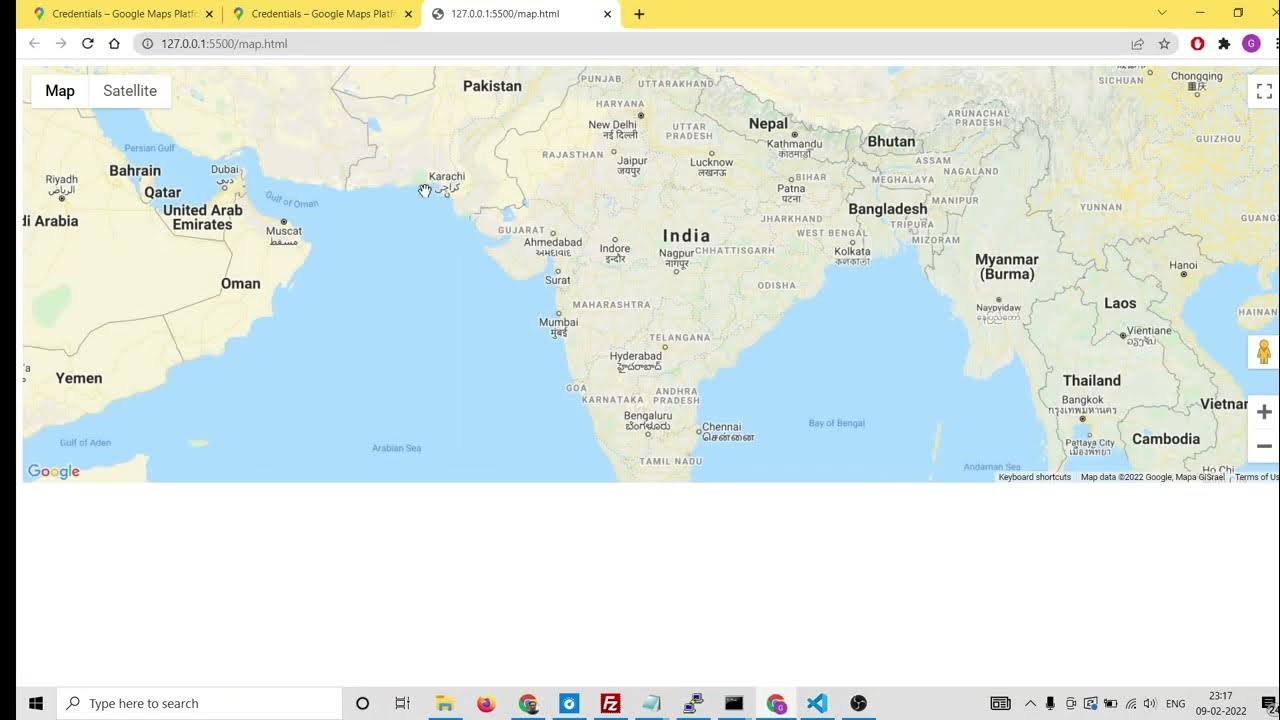Open a new browser tab
Viewport: 1280px width, 720px height.
coord(639,14)
